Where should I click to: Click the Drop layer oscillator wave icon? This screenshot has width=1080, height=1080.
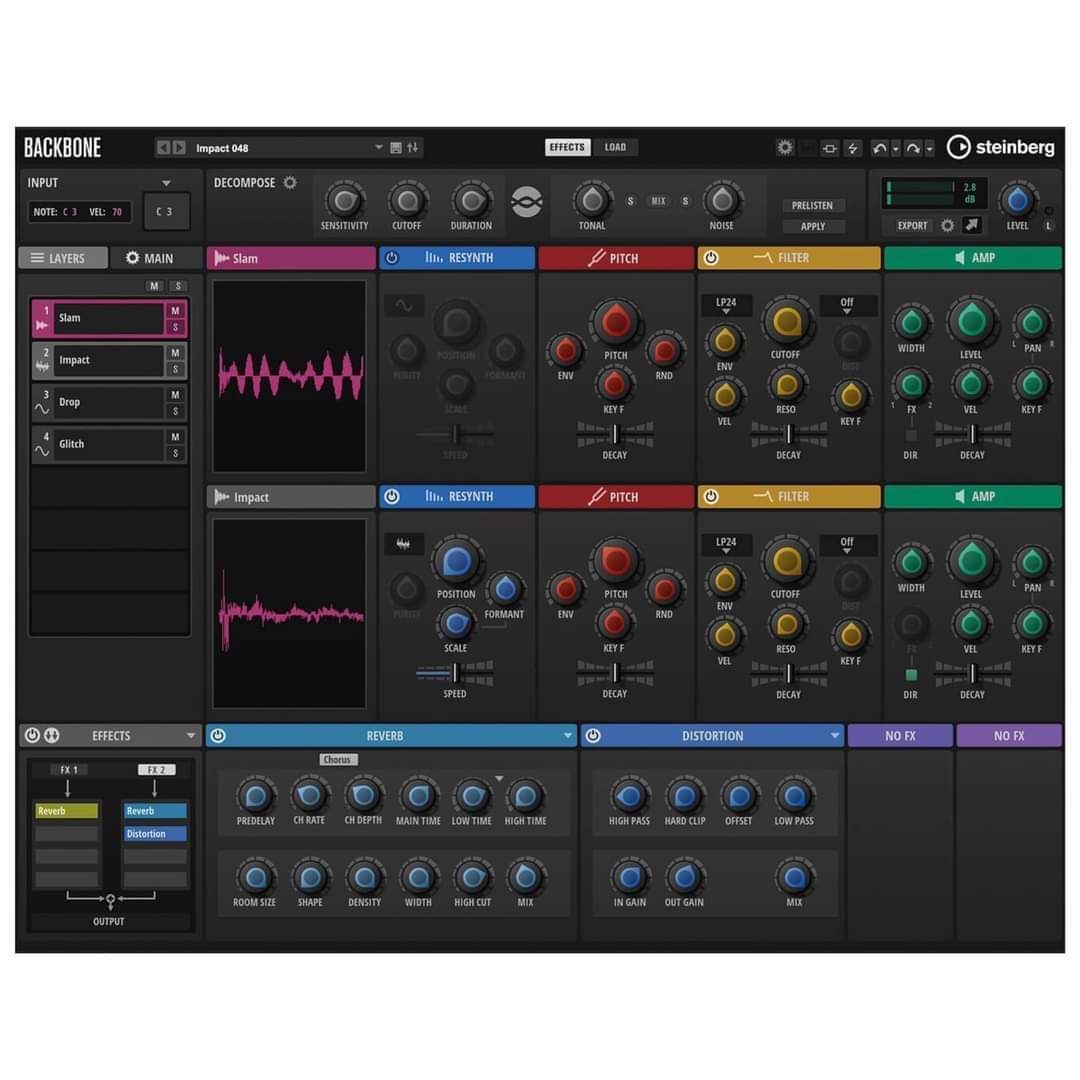coord(42,409)
